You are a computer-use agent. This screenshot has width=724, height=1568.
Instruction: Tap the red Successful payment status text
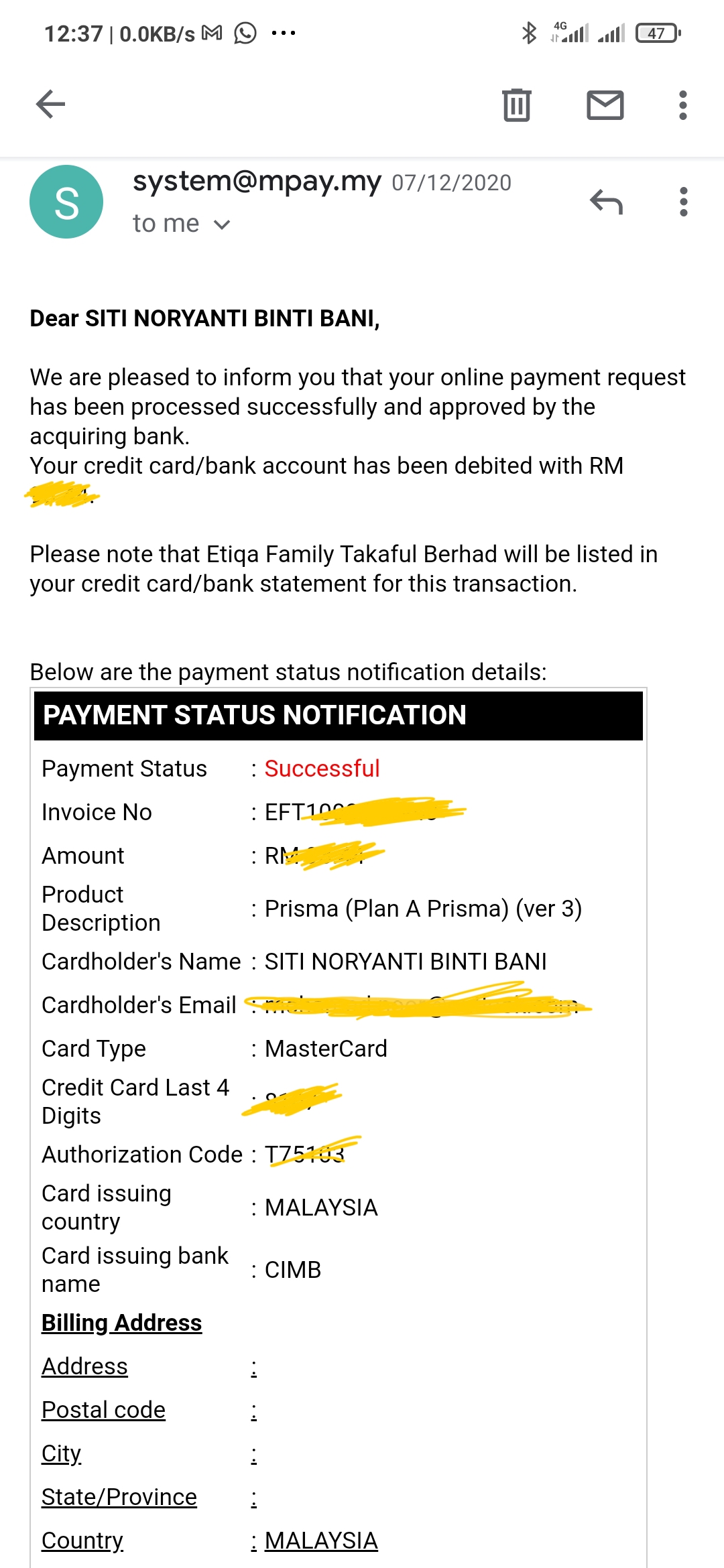click(322, 769)
